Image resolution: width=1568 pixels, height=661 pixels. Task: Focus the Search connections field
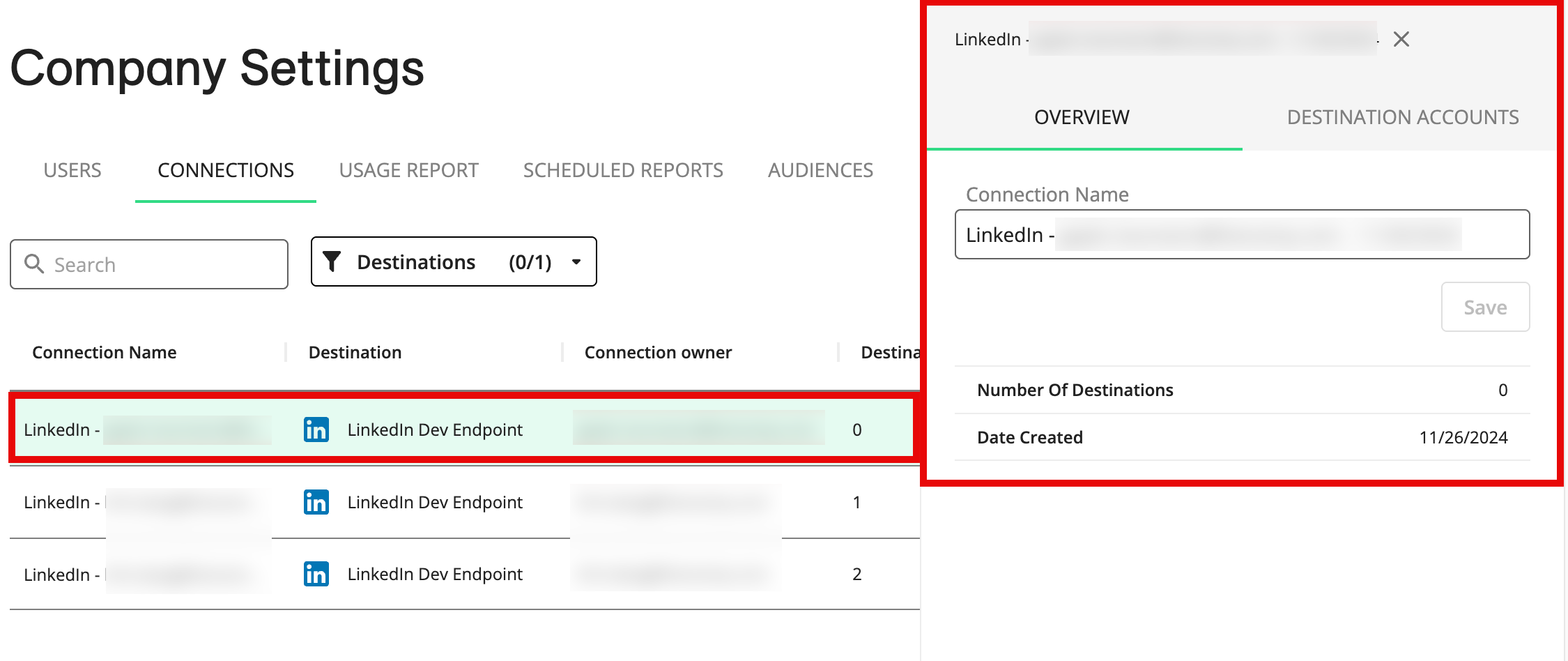point(149,264)
